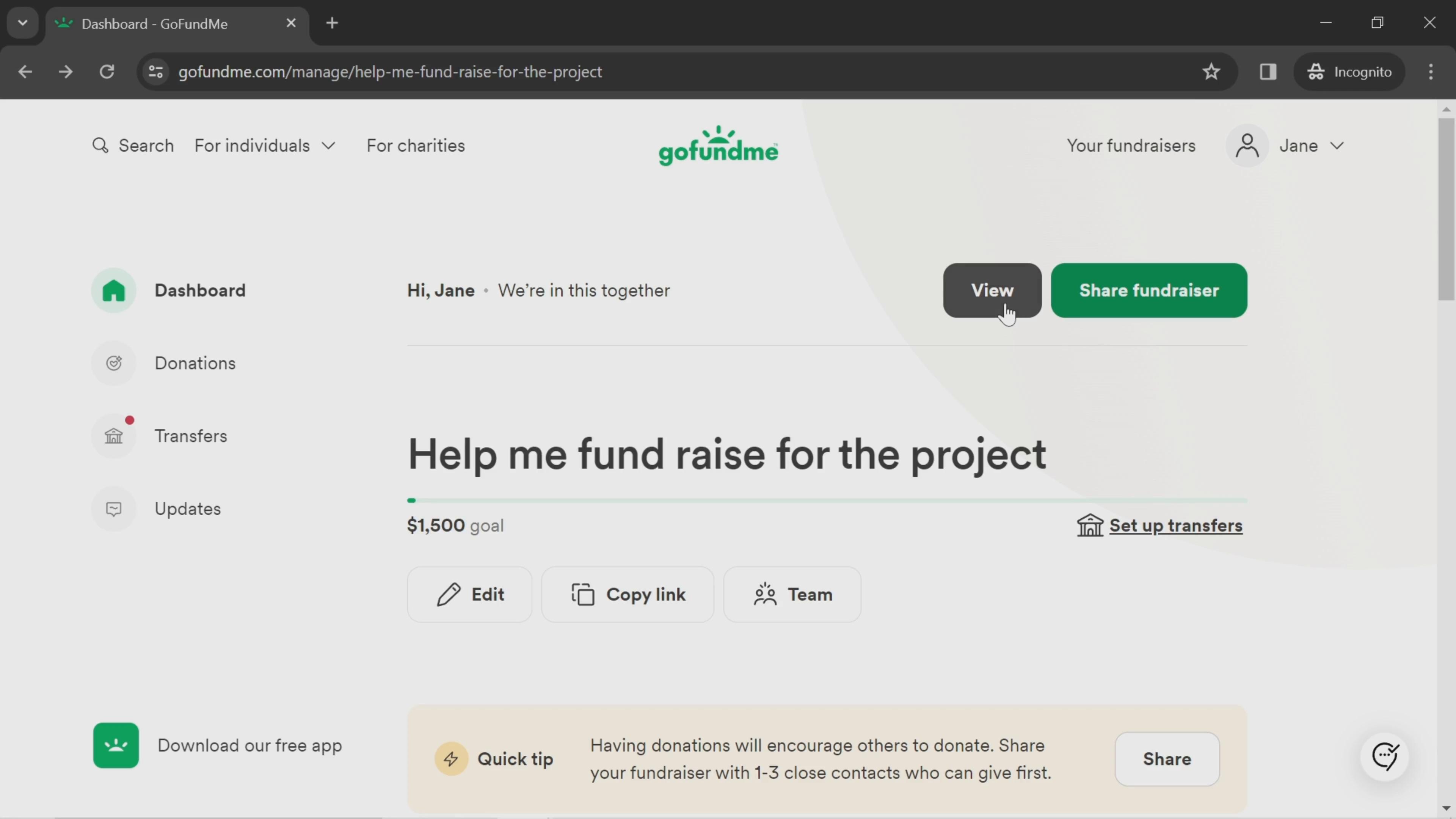
Task: Click the incognito mode icon
Action: (x=1318, y=71)
